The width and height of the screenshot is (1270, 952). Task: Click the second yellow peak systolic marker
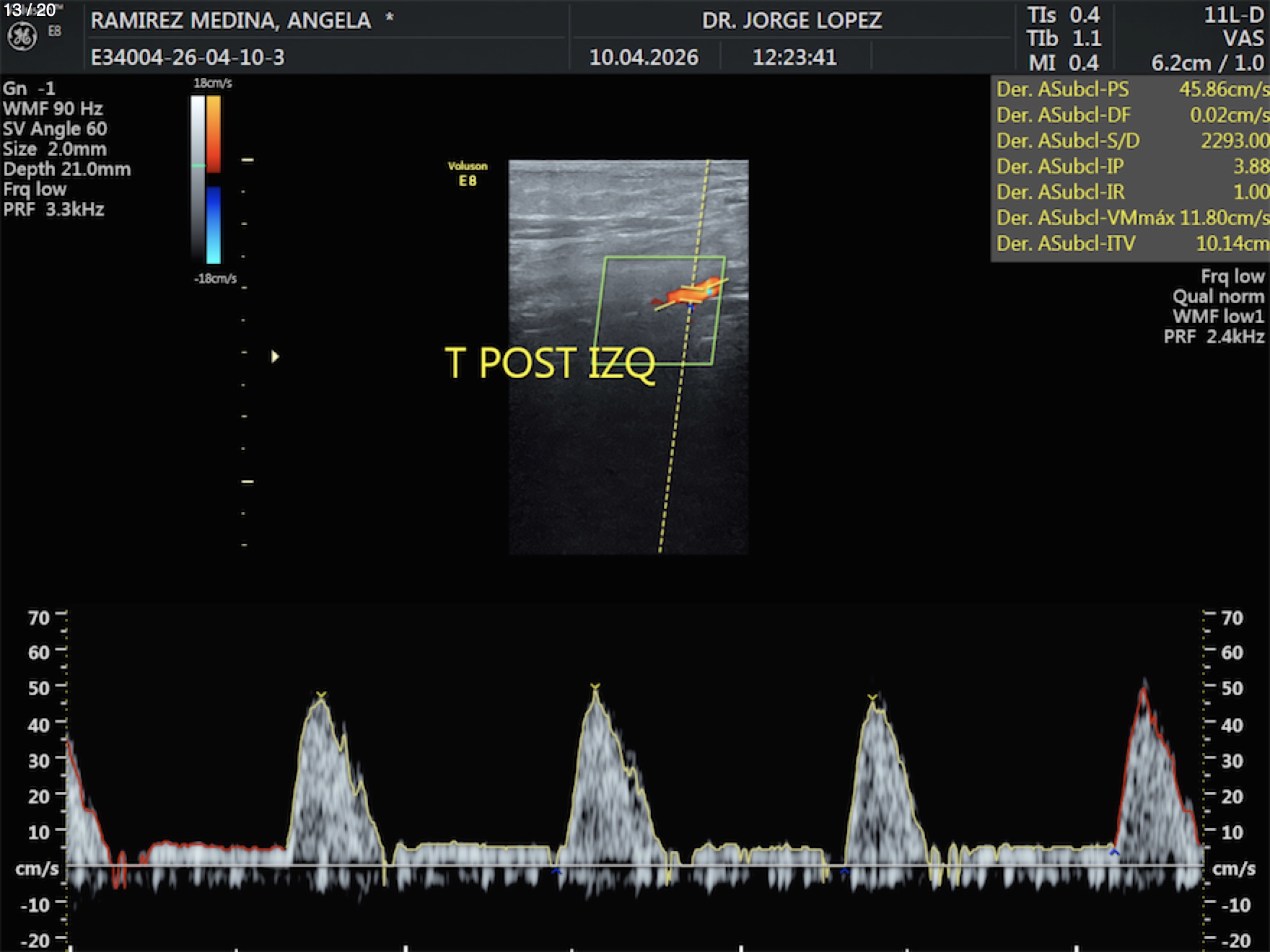coord(595,687)
